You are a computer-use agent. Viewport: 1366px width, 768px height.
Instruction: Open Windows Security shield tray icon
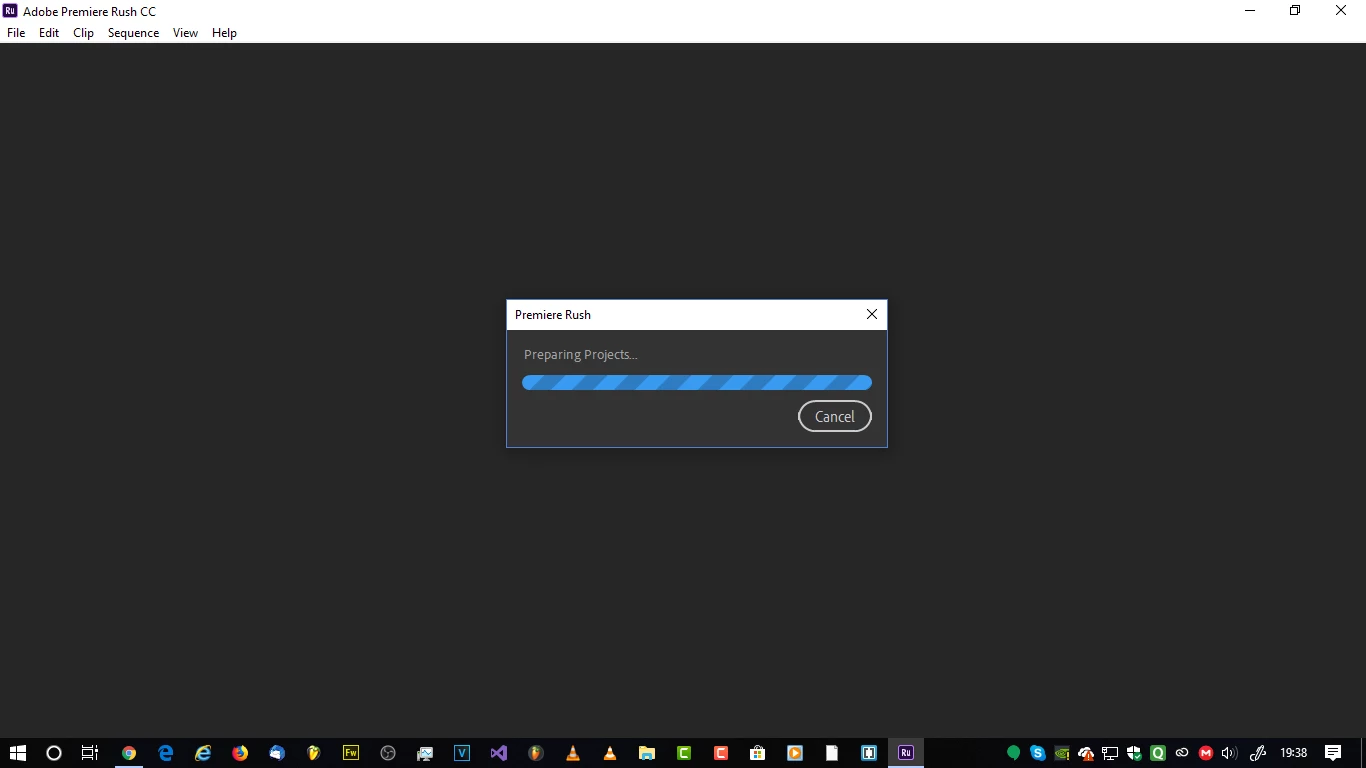1134,753
